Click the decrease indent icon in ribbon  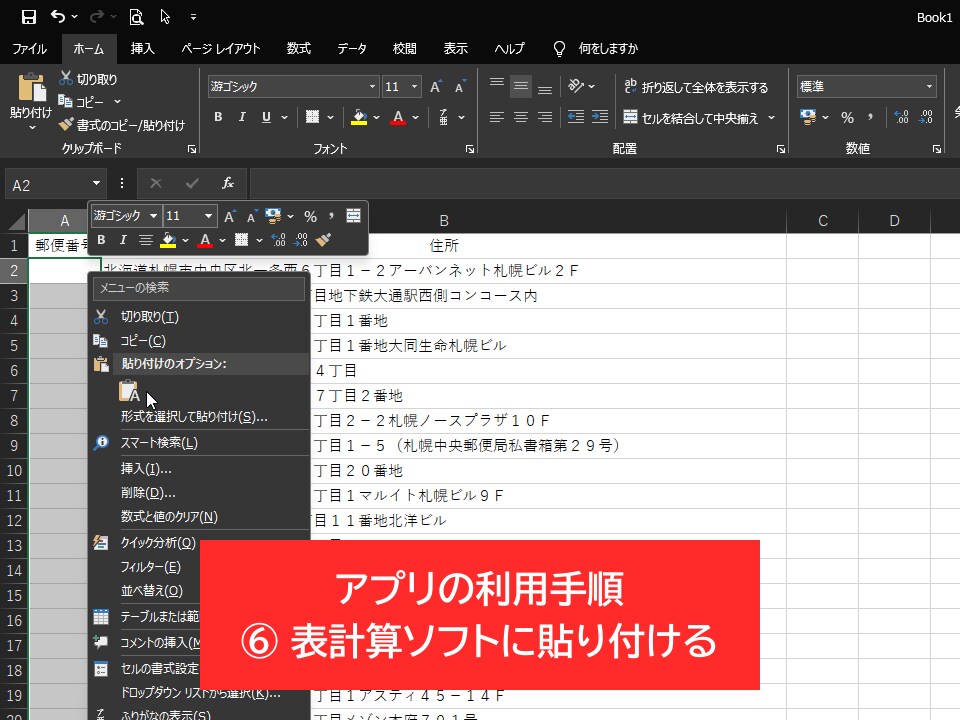click(576, 116)
